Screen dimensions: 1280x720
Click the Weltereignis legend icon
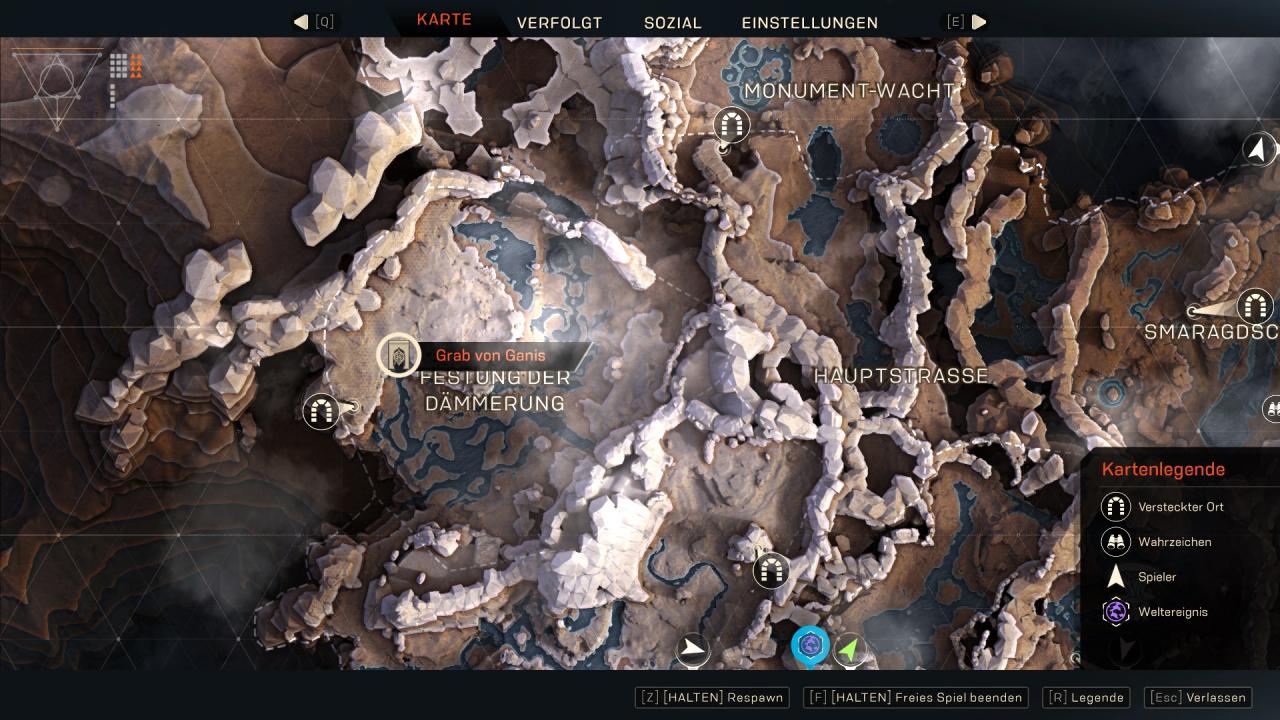coord(1115,612)
